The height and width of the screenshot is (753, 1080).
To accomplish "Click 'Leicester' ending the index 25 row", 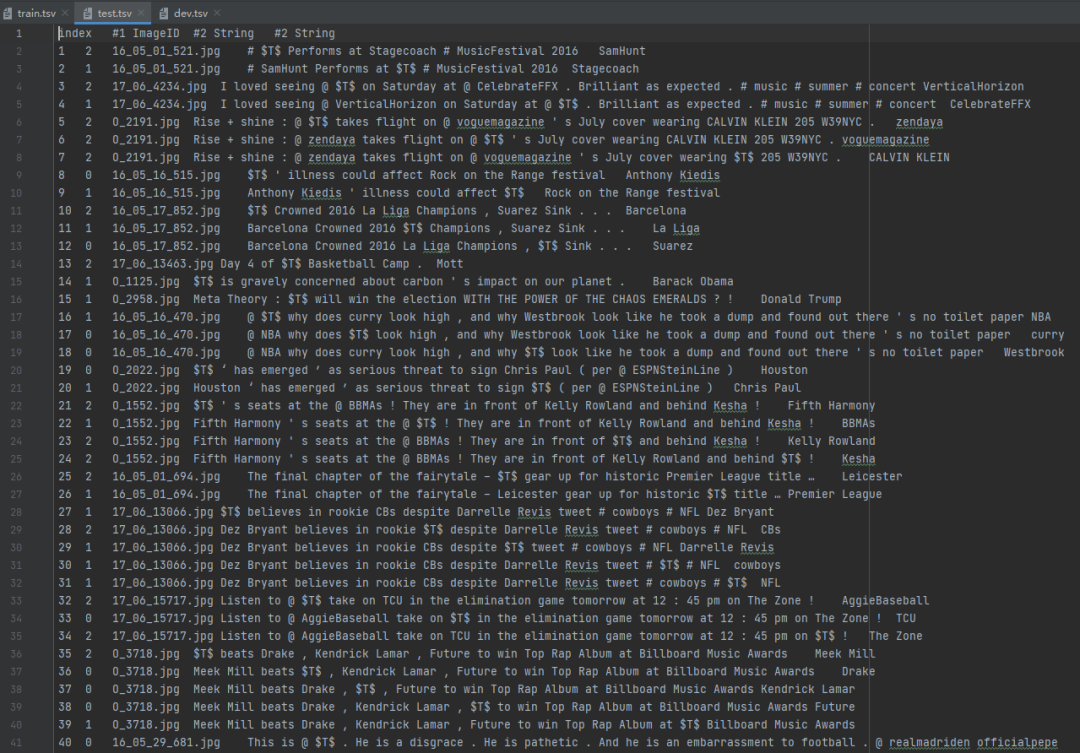I will [872, 477].
